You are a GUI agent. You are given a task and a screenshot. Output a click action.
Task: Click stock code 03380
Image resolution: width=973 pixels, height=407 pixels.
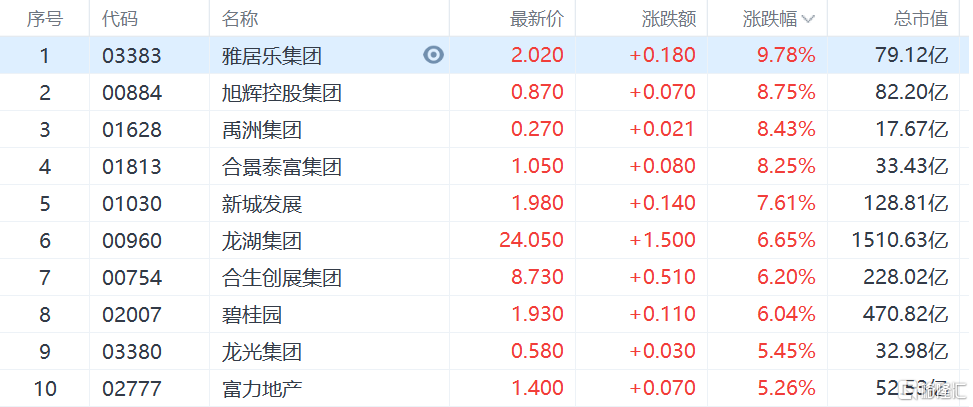pos(132,352)
